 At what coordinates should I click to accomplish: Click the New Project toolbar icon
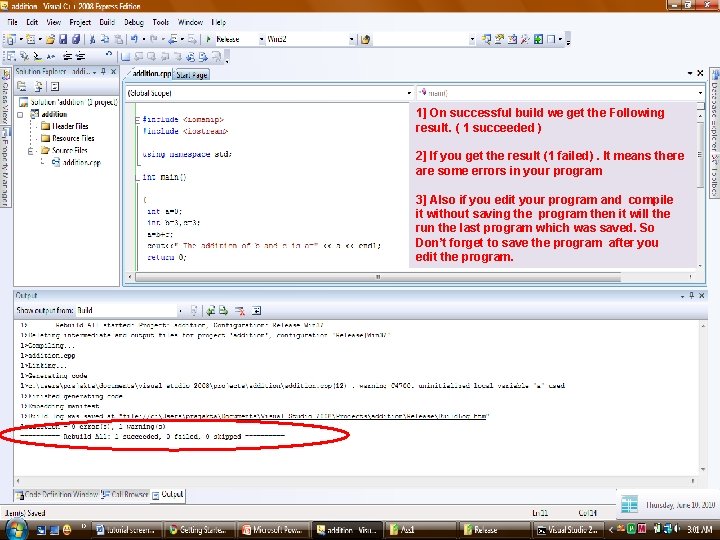click(11, 39)
